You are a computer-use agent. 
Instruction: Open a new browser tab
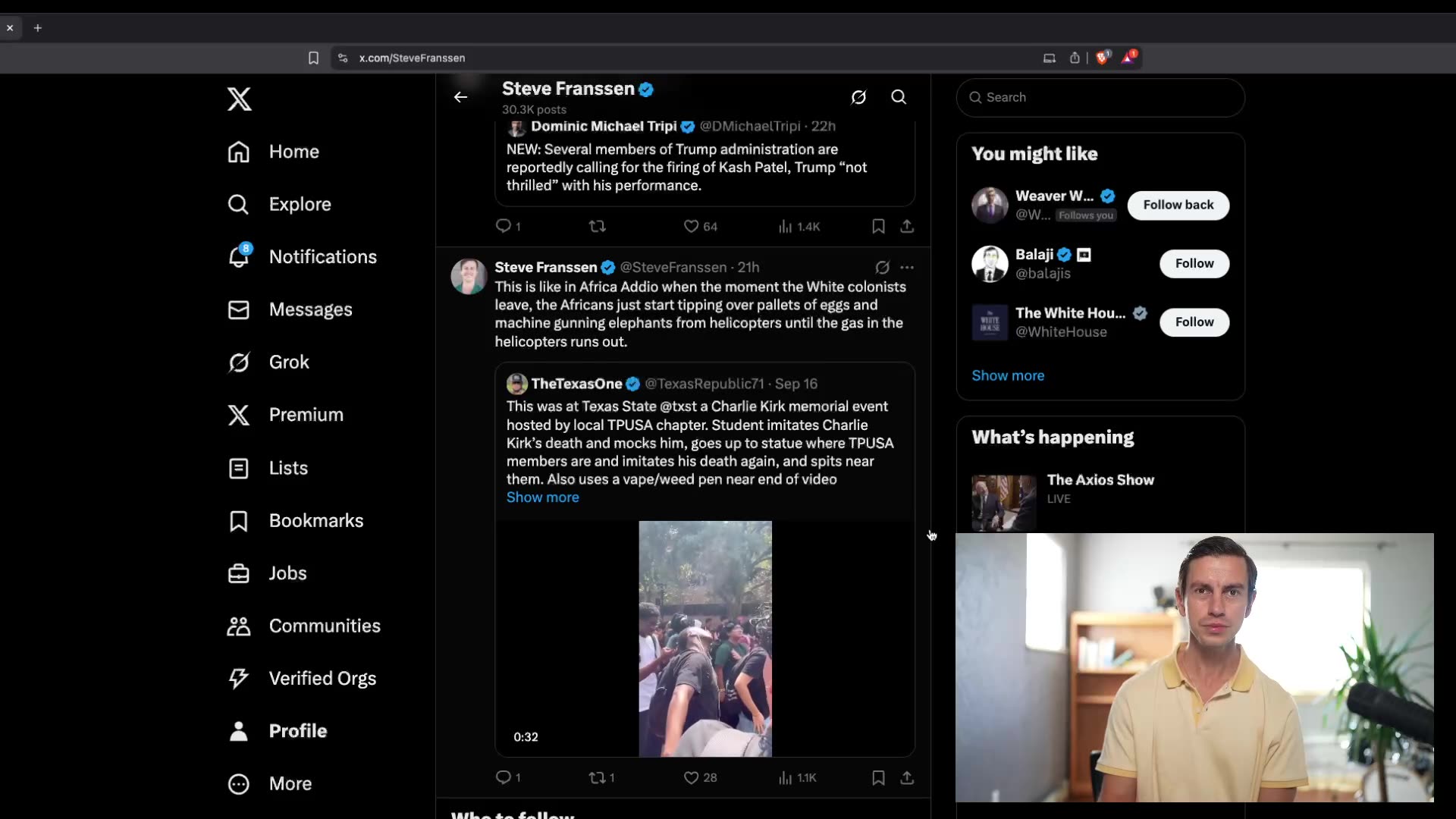tap(37, 28)
